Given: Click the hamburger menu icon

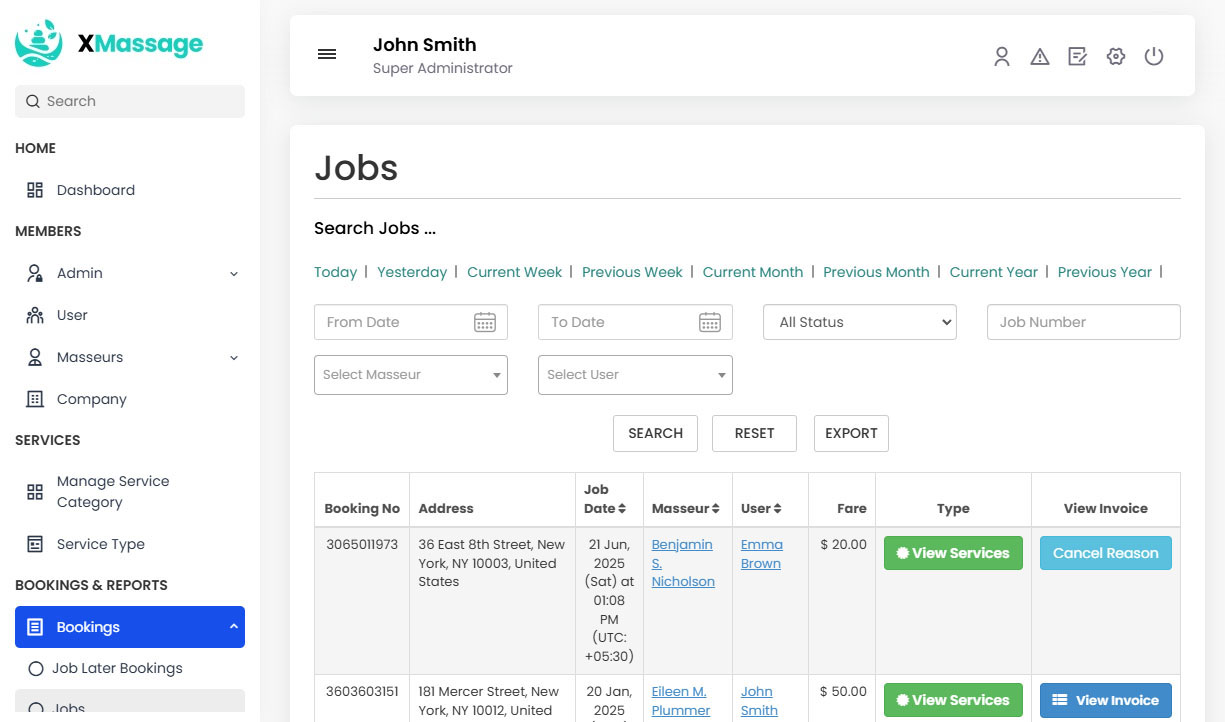Looking at the screenshot, I should coord(327,55).
